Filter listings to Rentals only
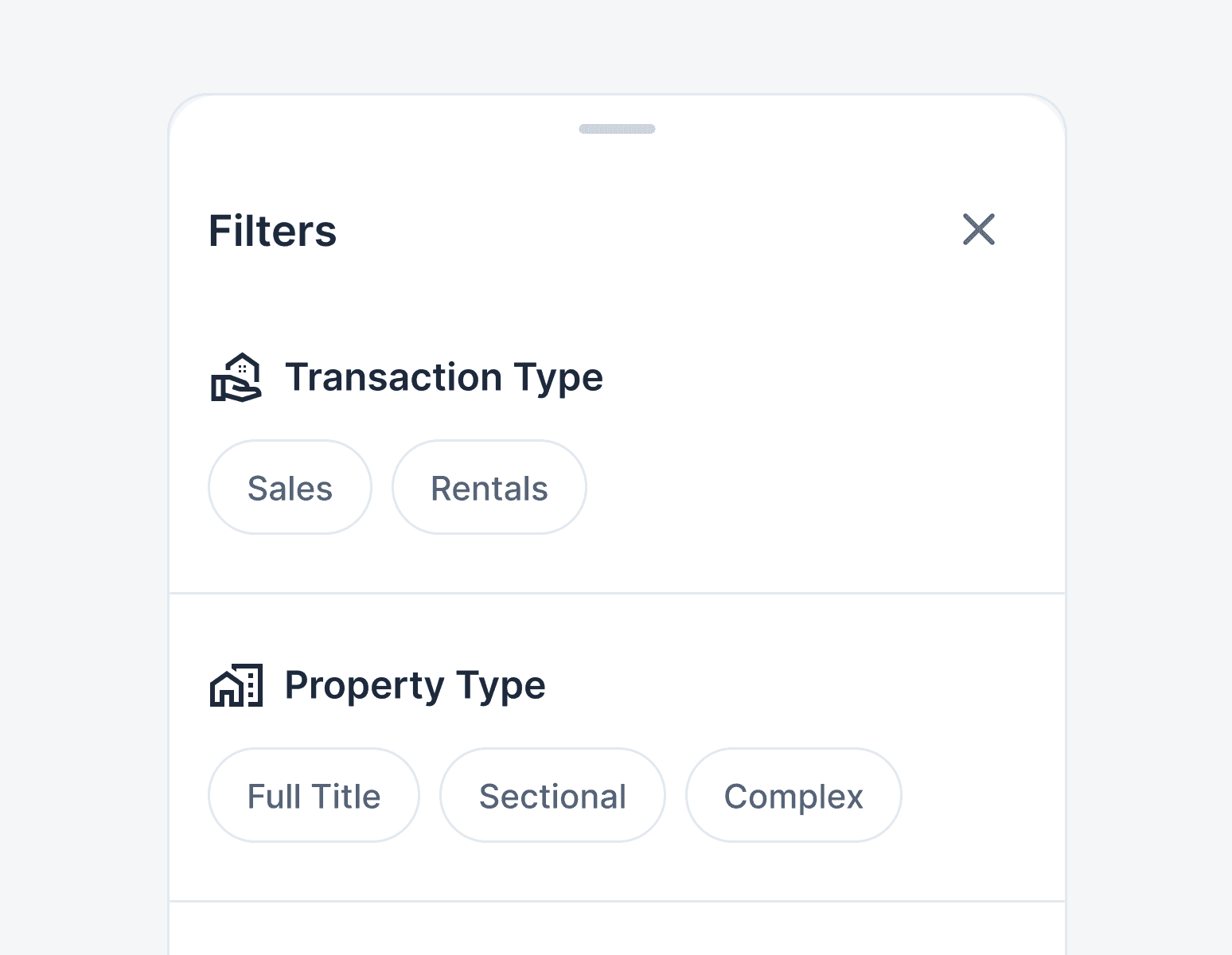Screen dimensions: 1232x955 click(x=489, y=487)
